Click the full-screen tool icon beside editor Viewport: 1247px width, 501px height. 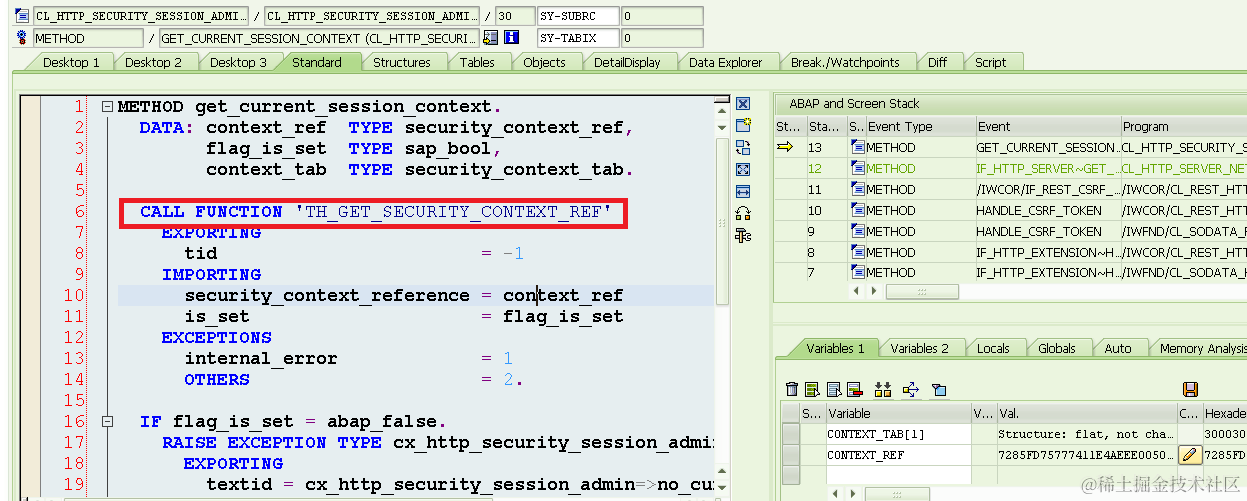coord(743,169)
